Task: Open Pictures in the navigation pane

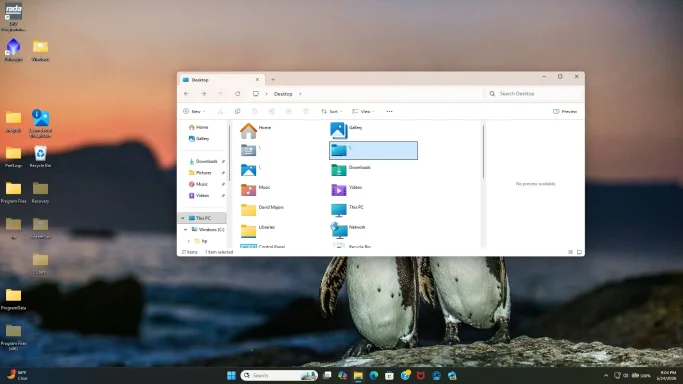Action: [x=200, y=173]
